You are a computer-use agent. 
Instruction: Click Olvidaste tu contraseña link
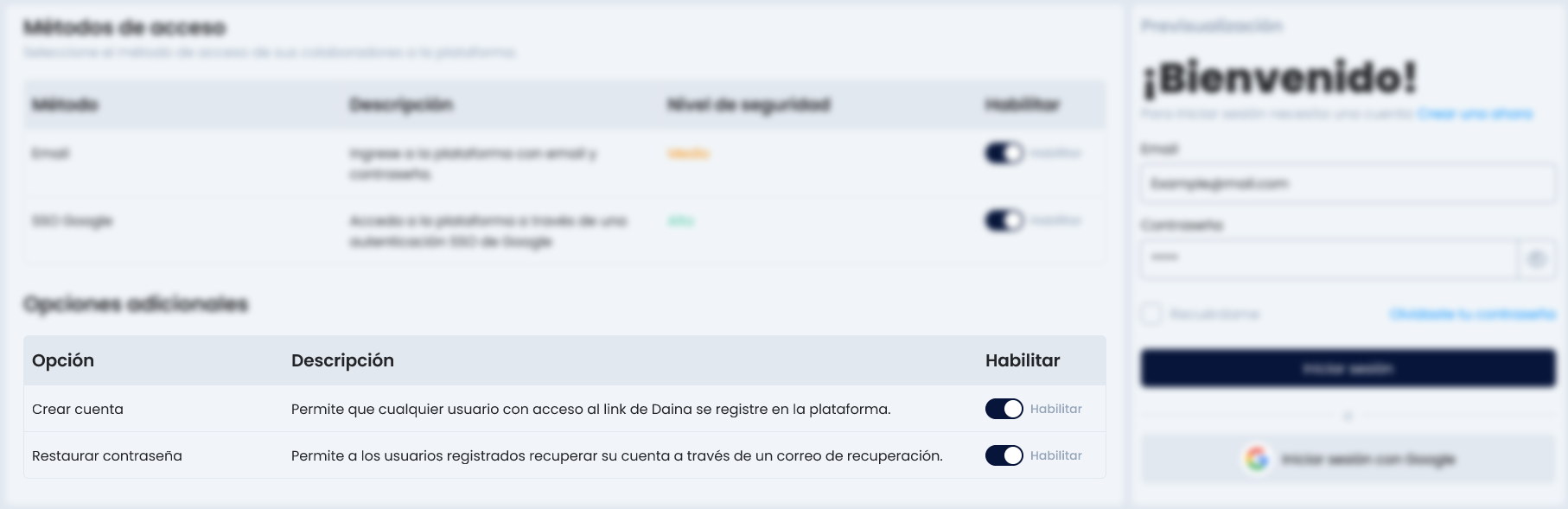tap(1473, 315)
